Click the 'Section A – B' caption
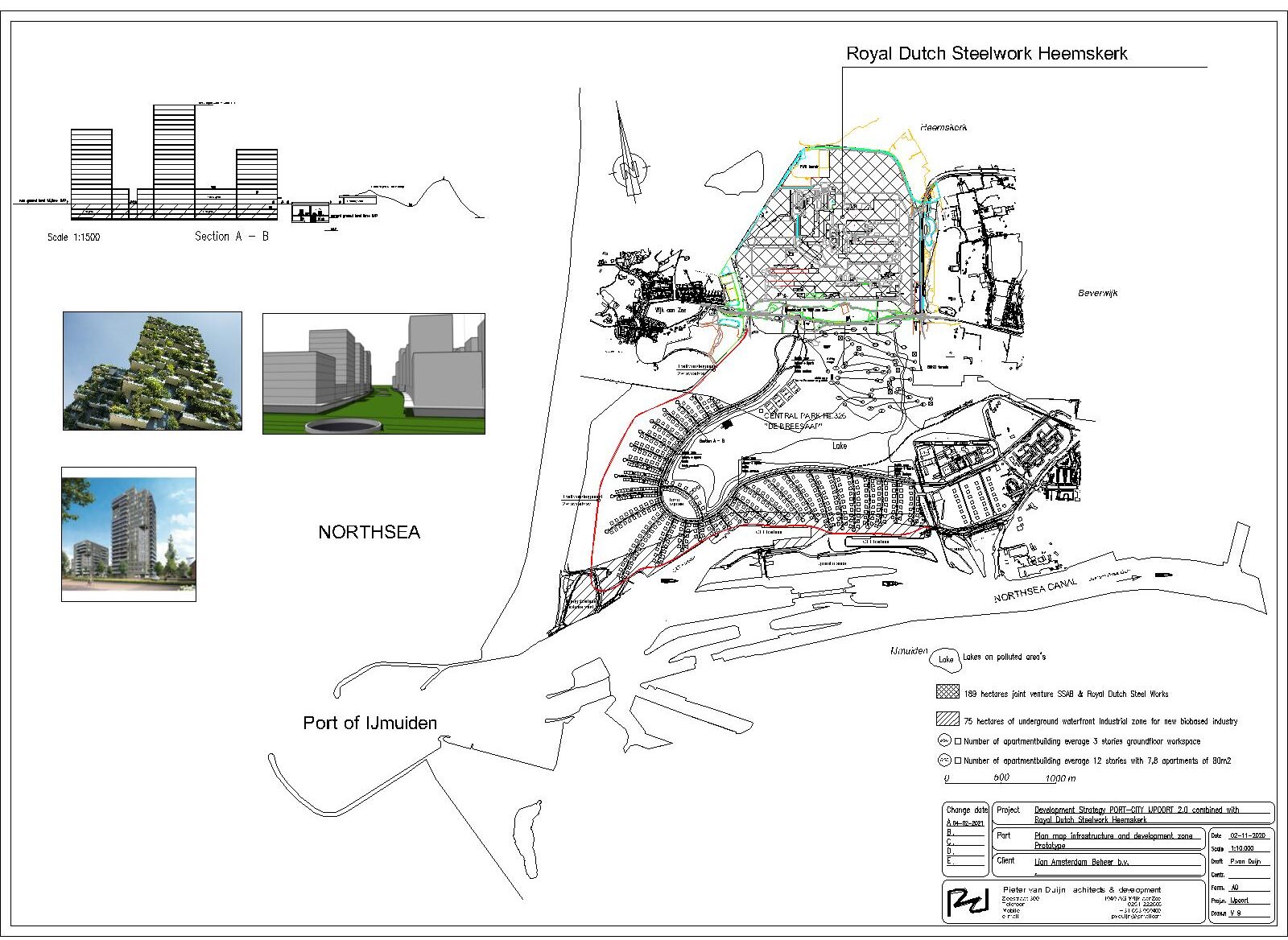This screenshot has height=940, width=1288. pos(232,236)
